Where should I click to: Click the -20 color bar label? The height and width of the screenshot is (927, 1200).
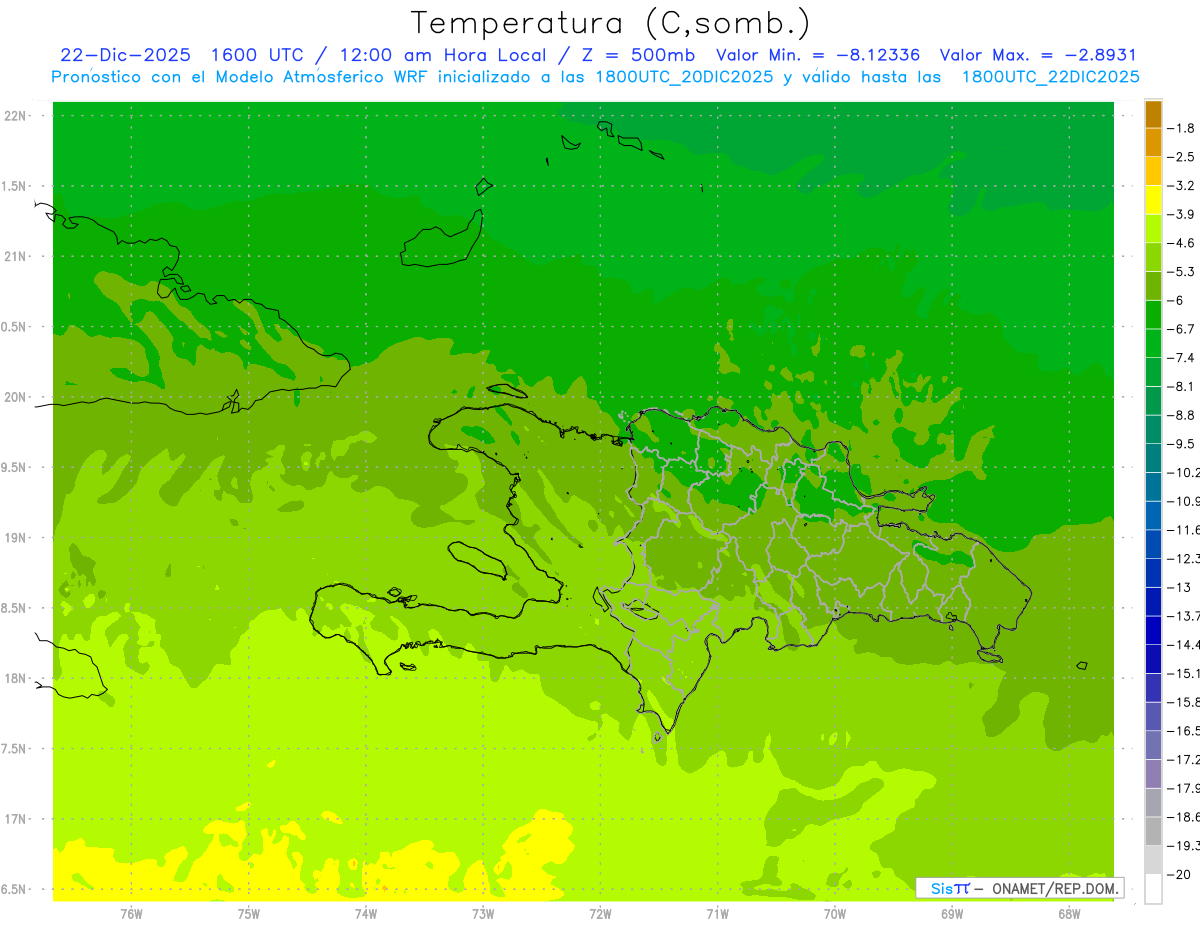(x=1179, y=874)
